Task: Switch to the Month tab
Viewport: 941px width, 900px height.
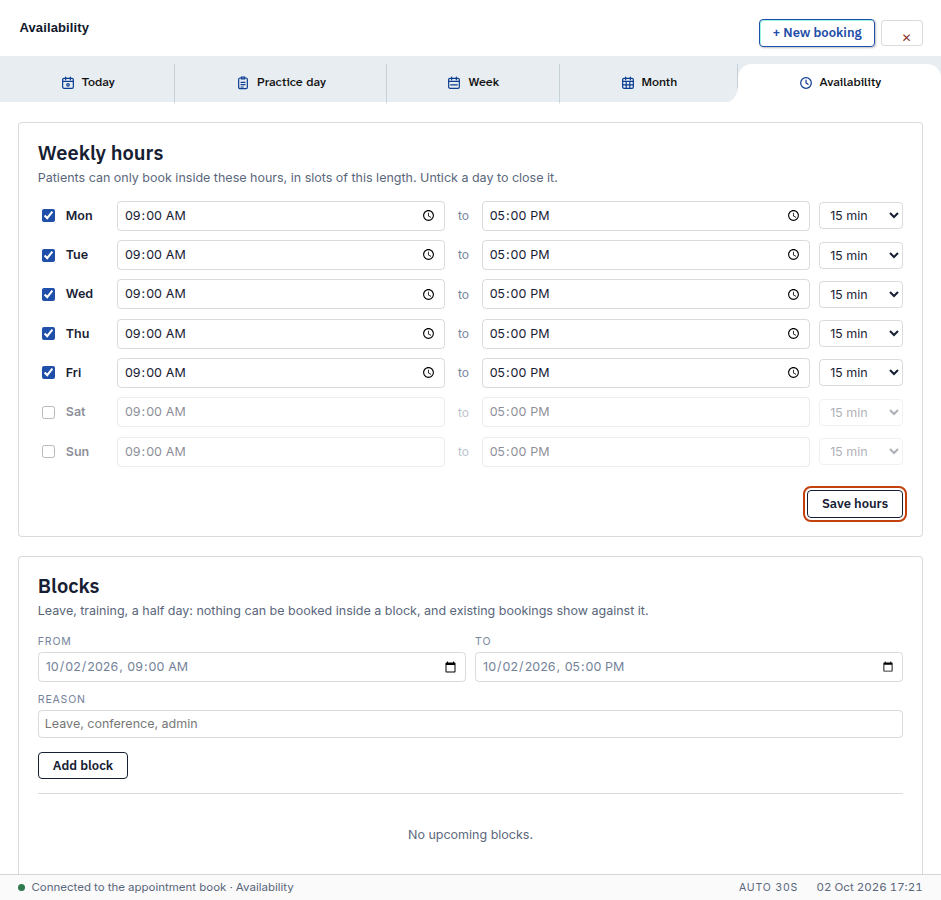Action: coord(649,83)
